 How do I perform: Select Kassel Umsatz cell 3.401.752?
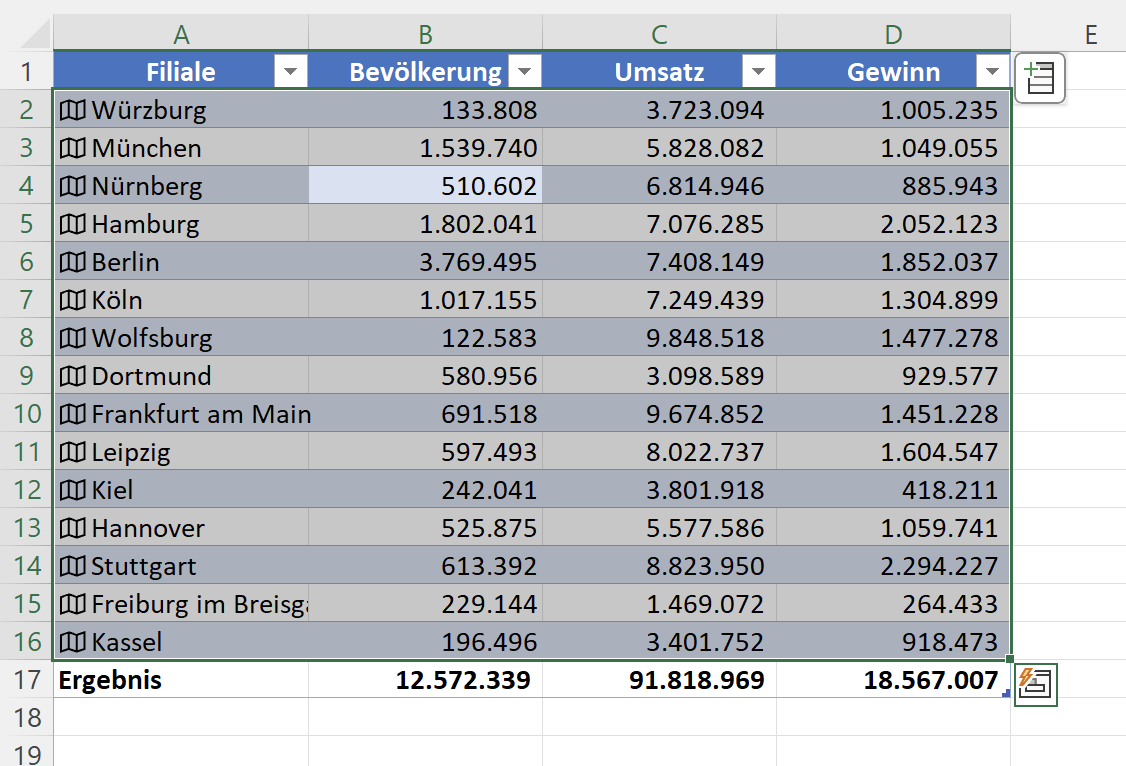pos(659,641)
